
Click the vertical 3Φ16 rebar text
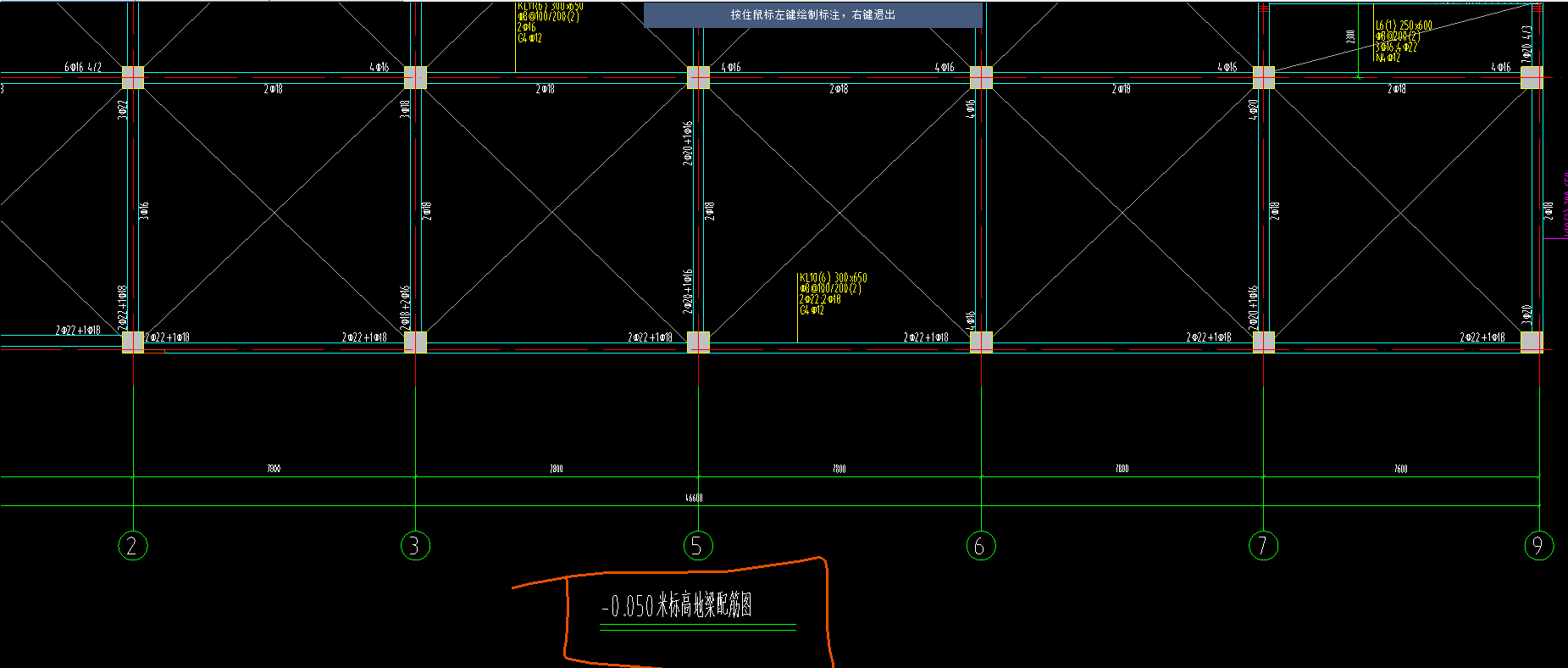coord(144,211)
